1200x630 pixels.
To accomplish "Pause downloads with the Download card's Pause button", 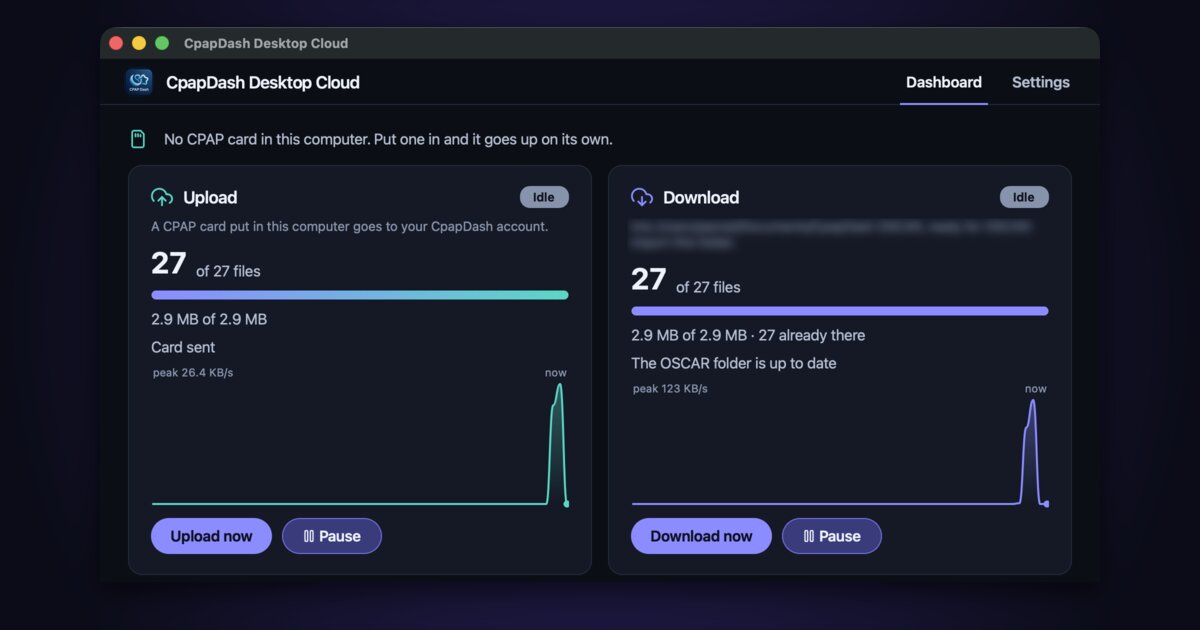I will pyautogui.click(x=832, y=536).
